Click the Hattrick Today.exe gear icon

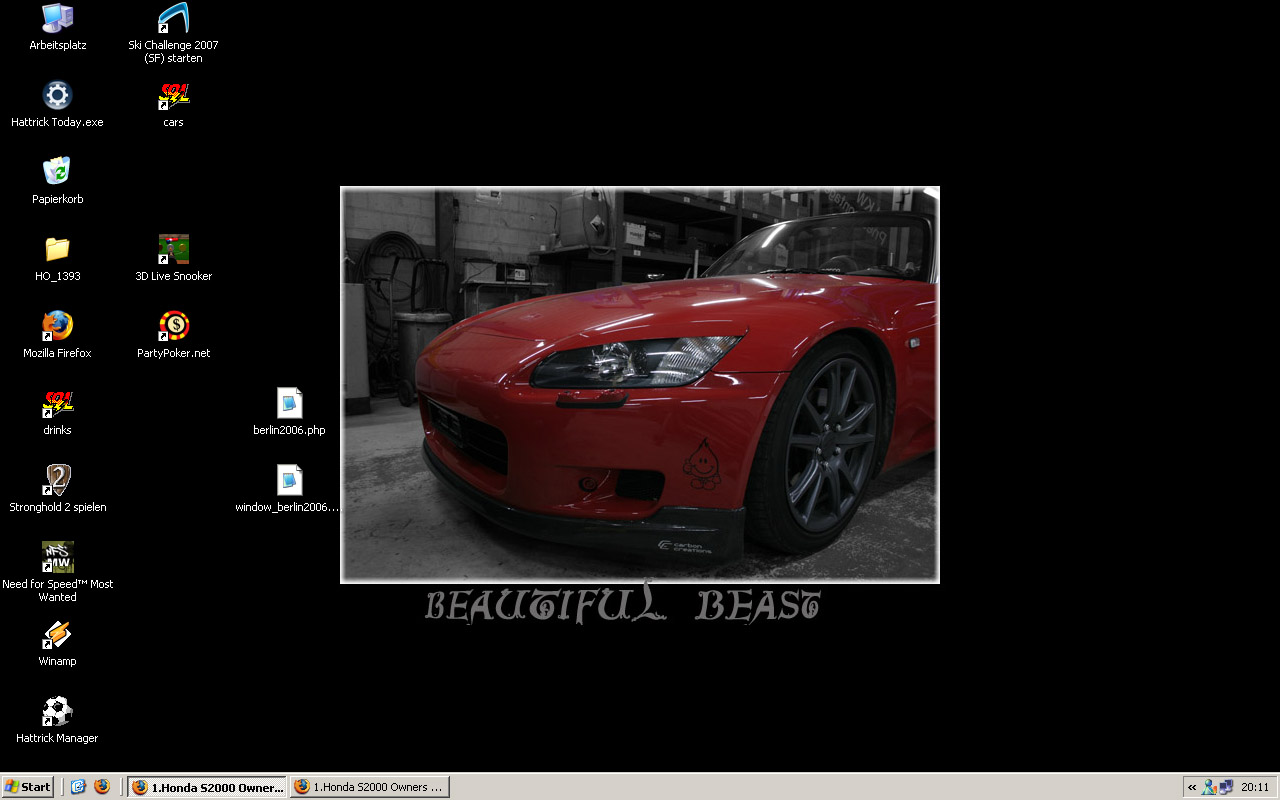tap(57, 96)
